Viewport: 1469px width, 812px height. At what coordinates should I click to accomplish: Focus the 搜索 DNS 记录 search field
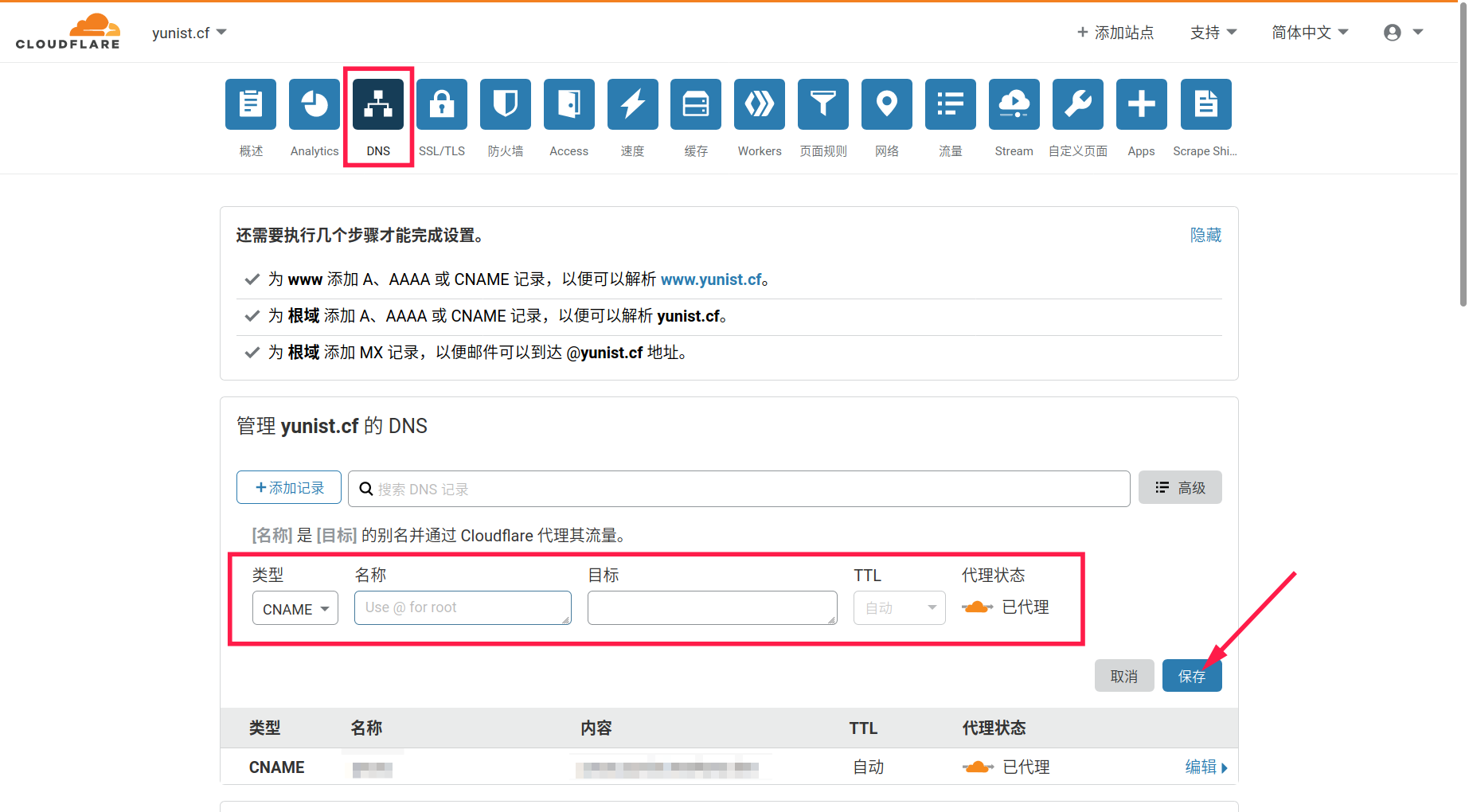[739, 489]
